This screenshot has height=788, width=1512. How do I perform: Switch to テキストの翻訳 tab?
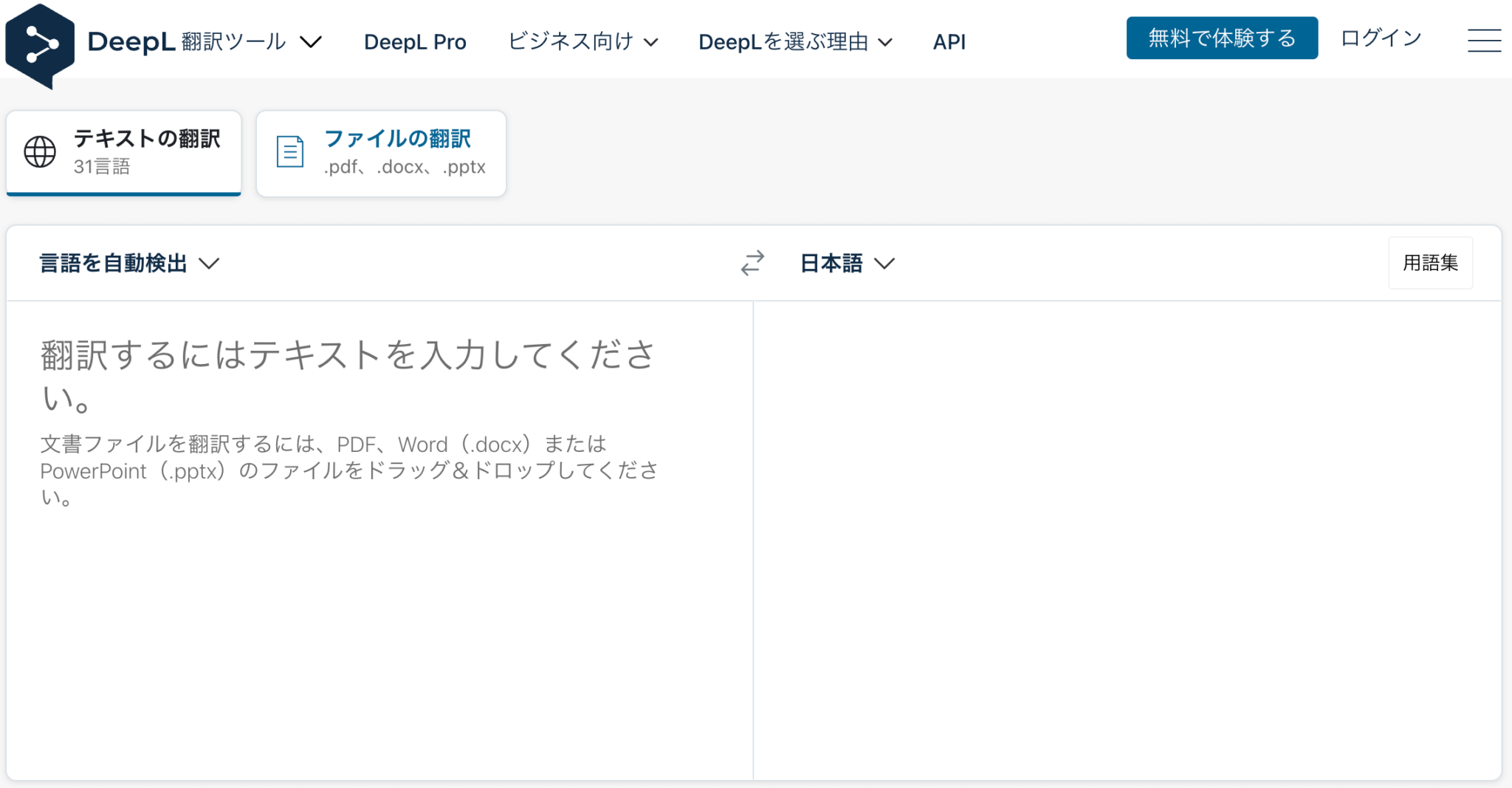pyautogui.click(x=123, y=151)
